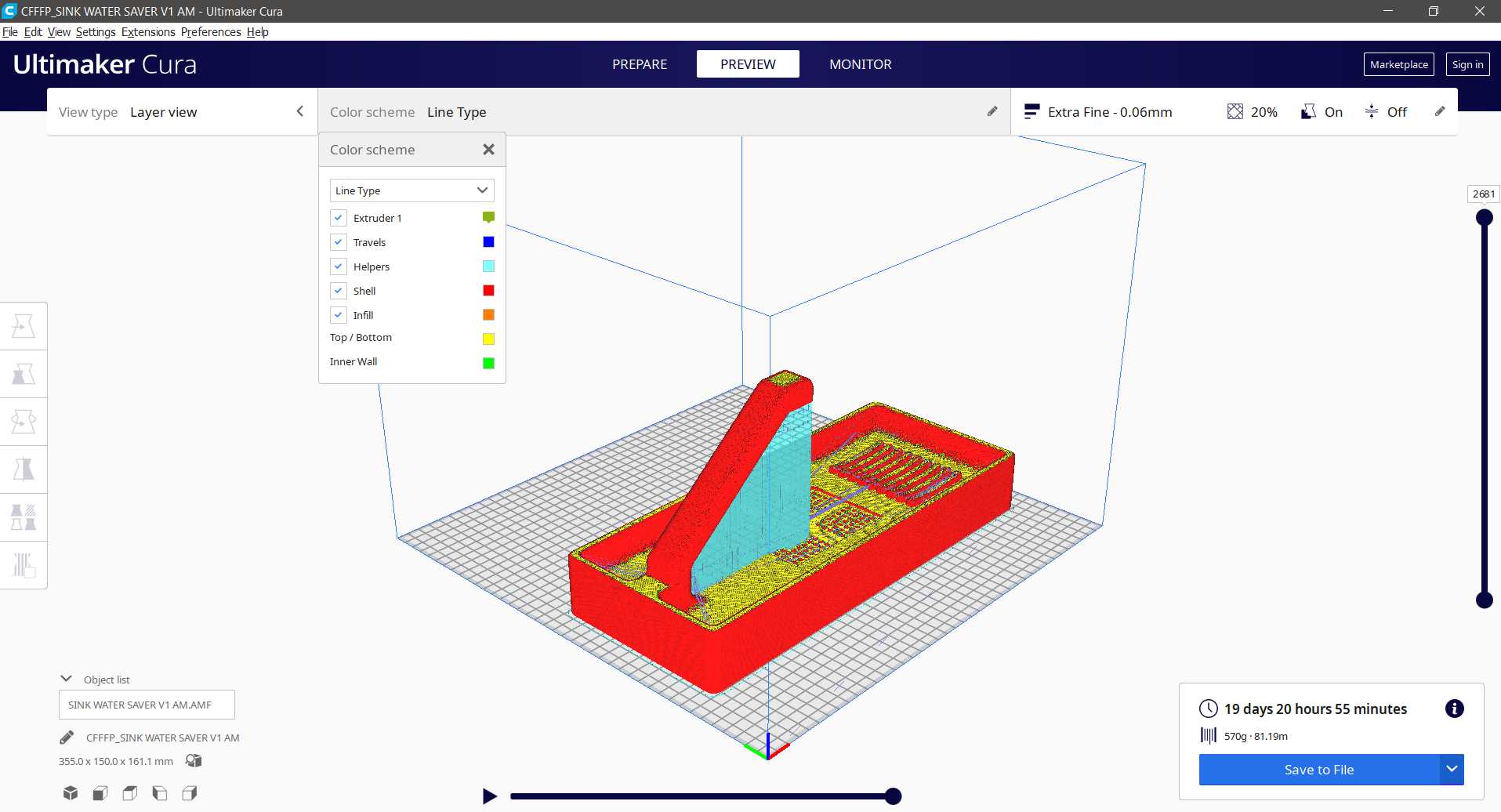
Task: Select SINK WATER SAVER V1 AM.AMF object
Action: tap(147, 705)
